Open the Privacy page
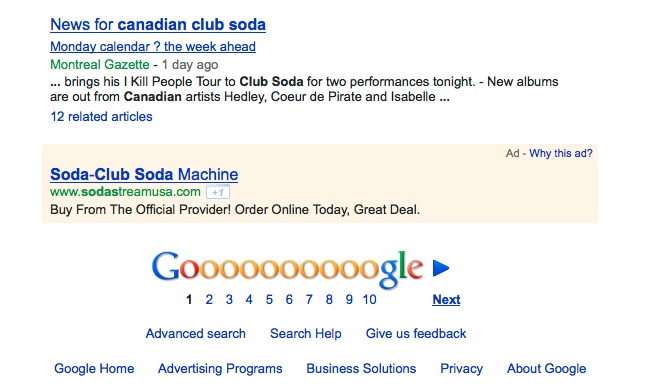This screenshot has height=384, width=647. [461, 368]
